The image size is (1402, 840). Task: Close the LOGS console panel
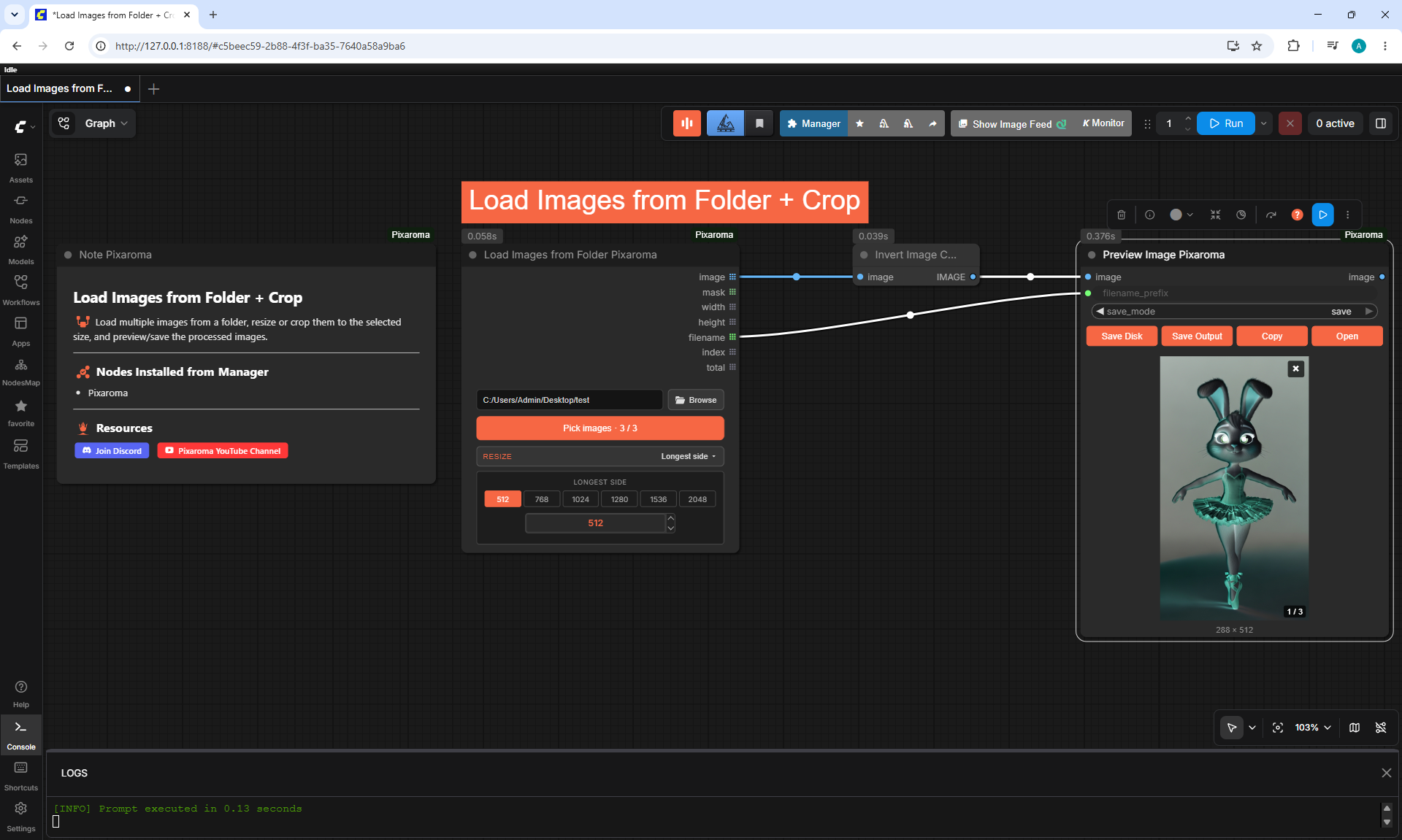point(1387,773)
